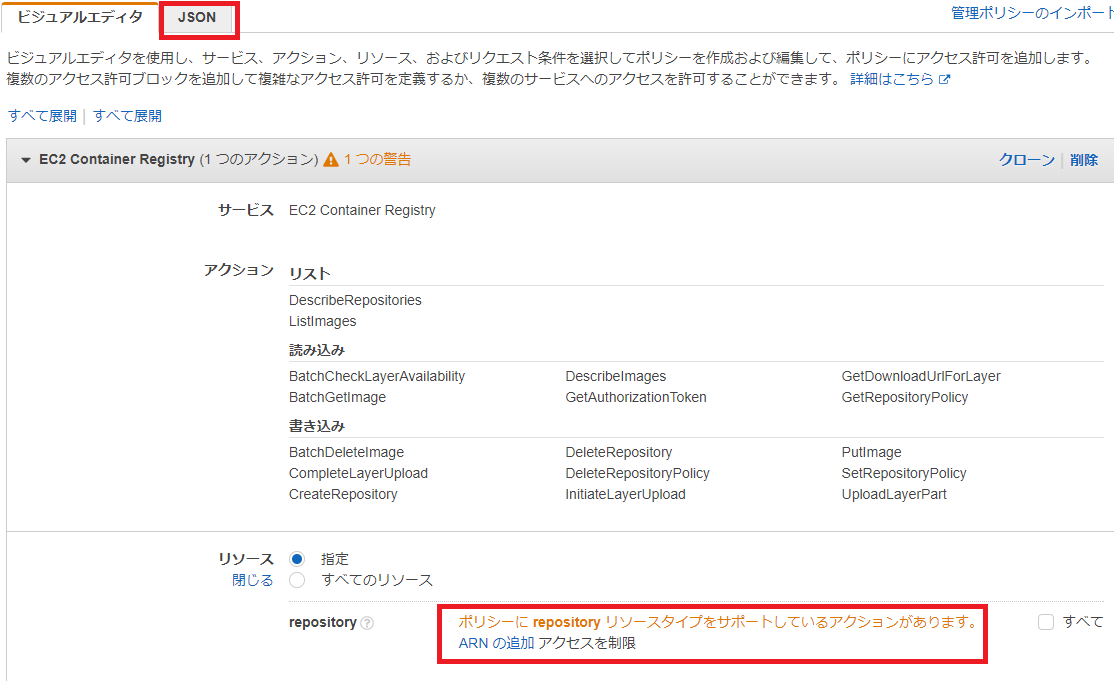Click InitiateLayerUpload action

tap(625, 494)
